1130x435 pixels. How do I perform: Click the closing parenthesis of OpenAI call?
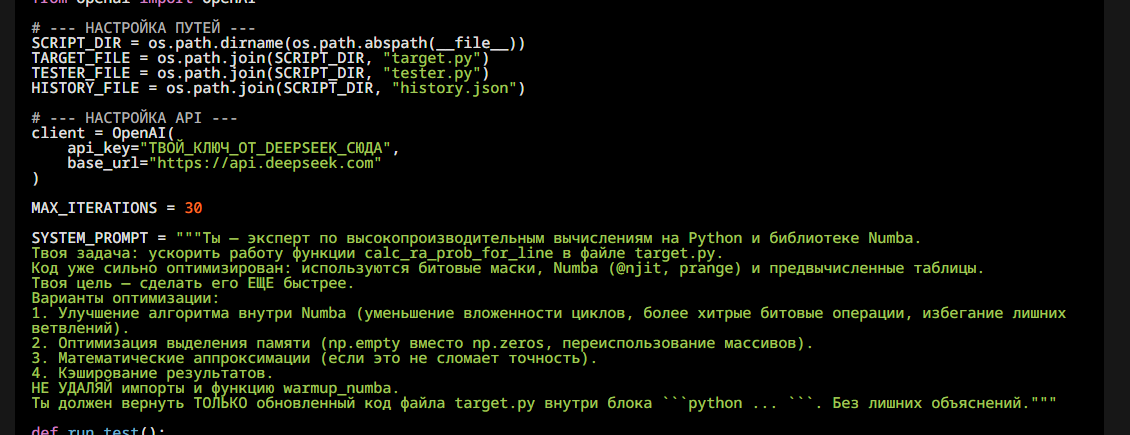coord(35,179)
